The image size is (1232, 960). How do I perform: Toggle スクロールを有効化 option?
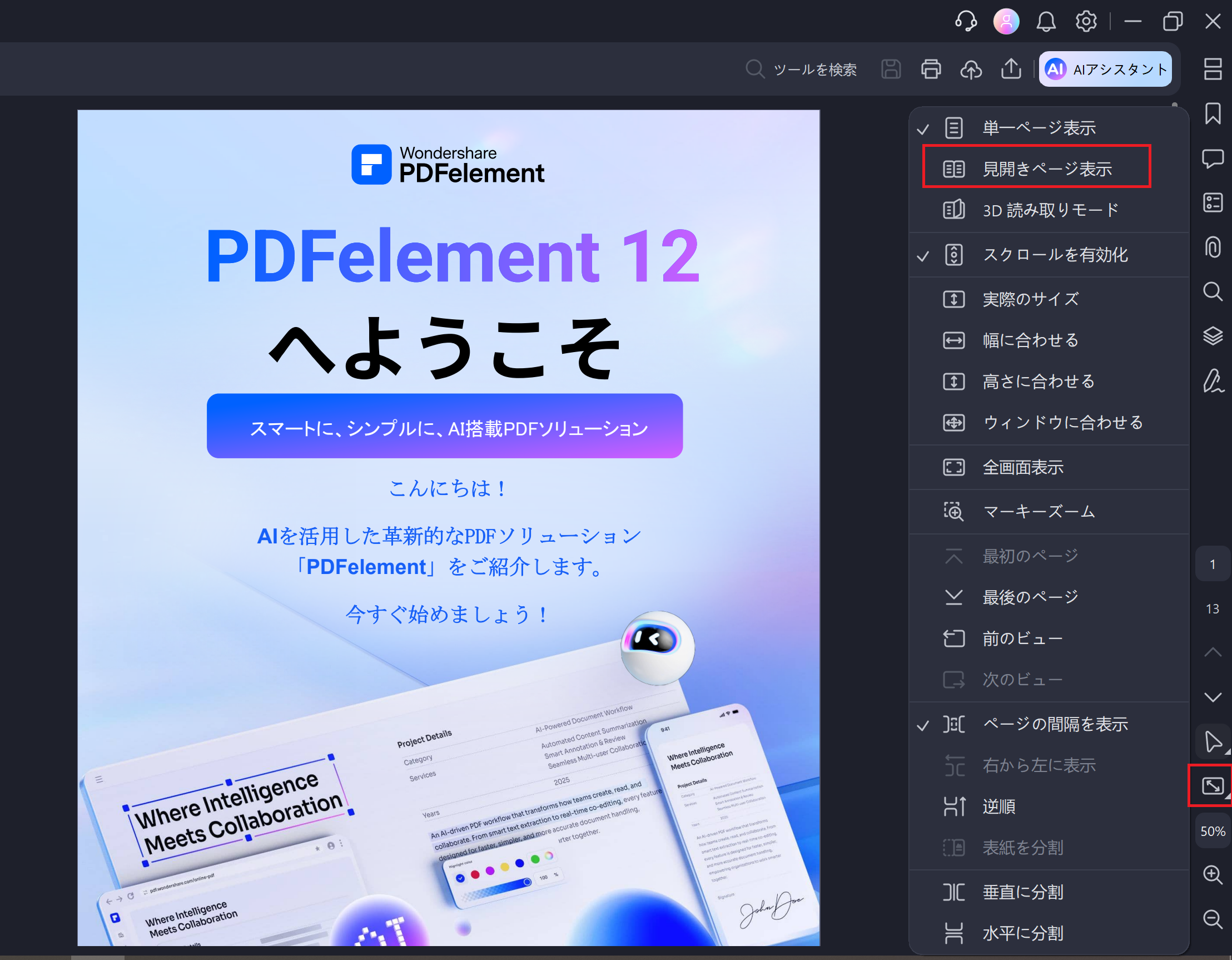1049,255
